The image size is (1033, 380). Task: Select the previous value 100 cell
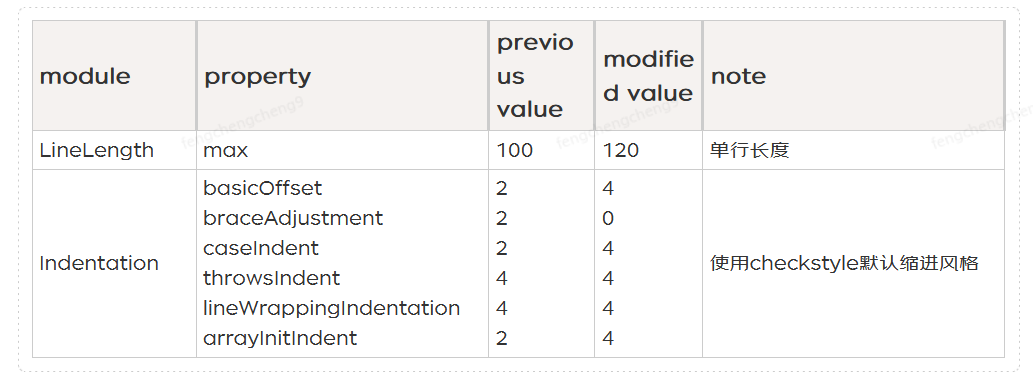pyautogui.click(x=542, y=150)
